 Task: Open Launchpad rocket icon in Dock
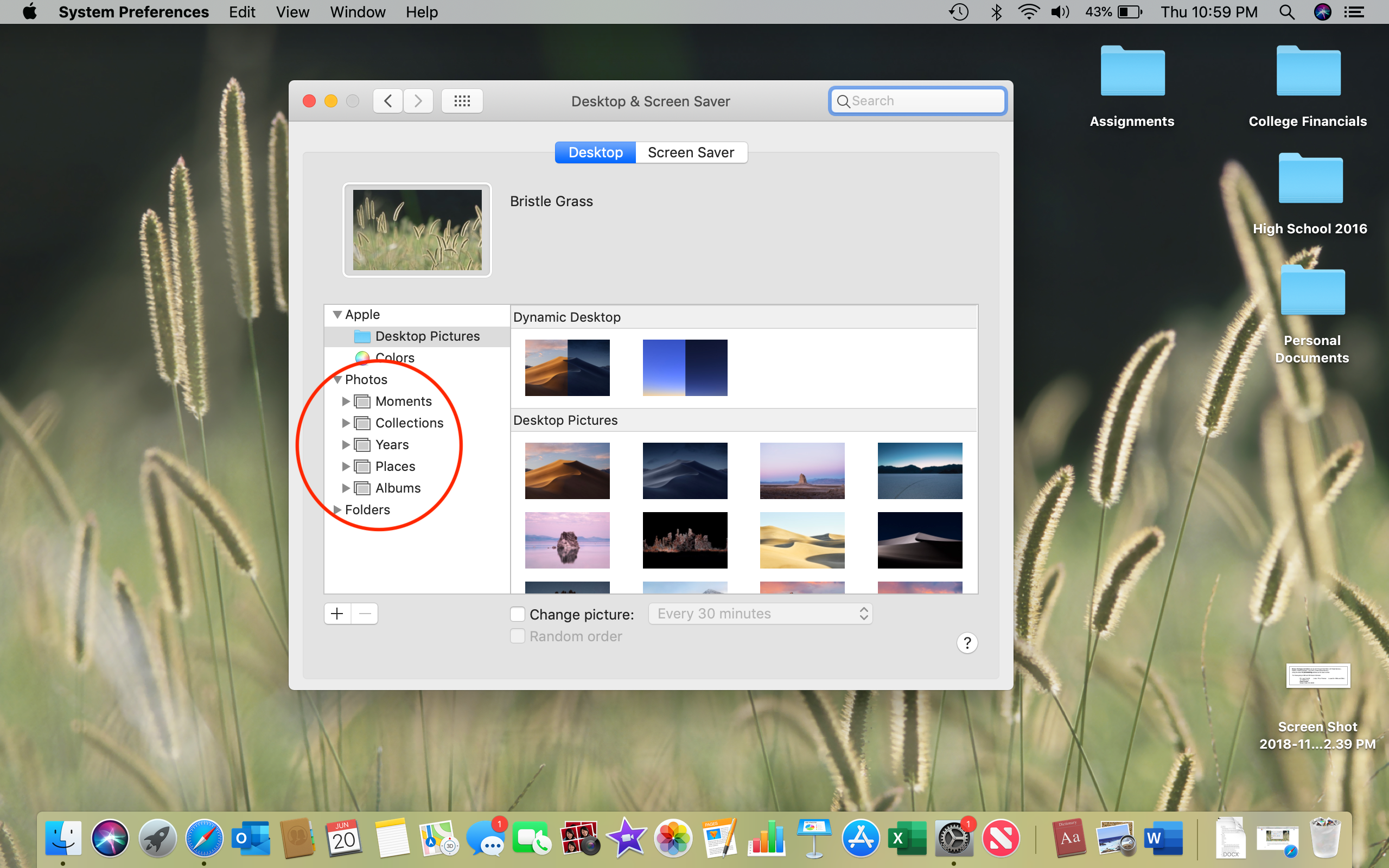pyautogui.click(x=157, y=838)
